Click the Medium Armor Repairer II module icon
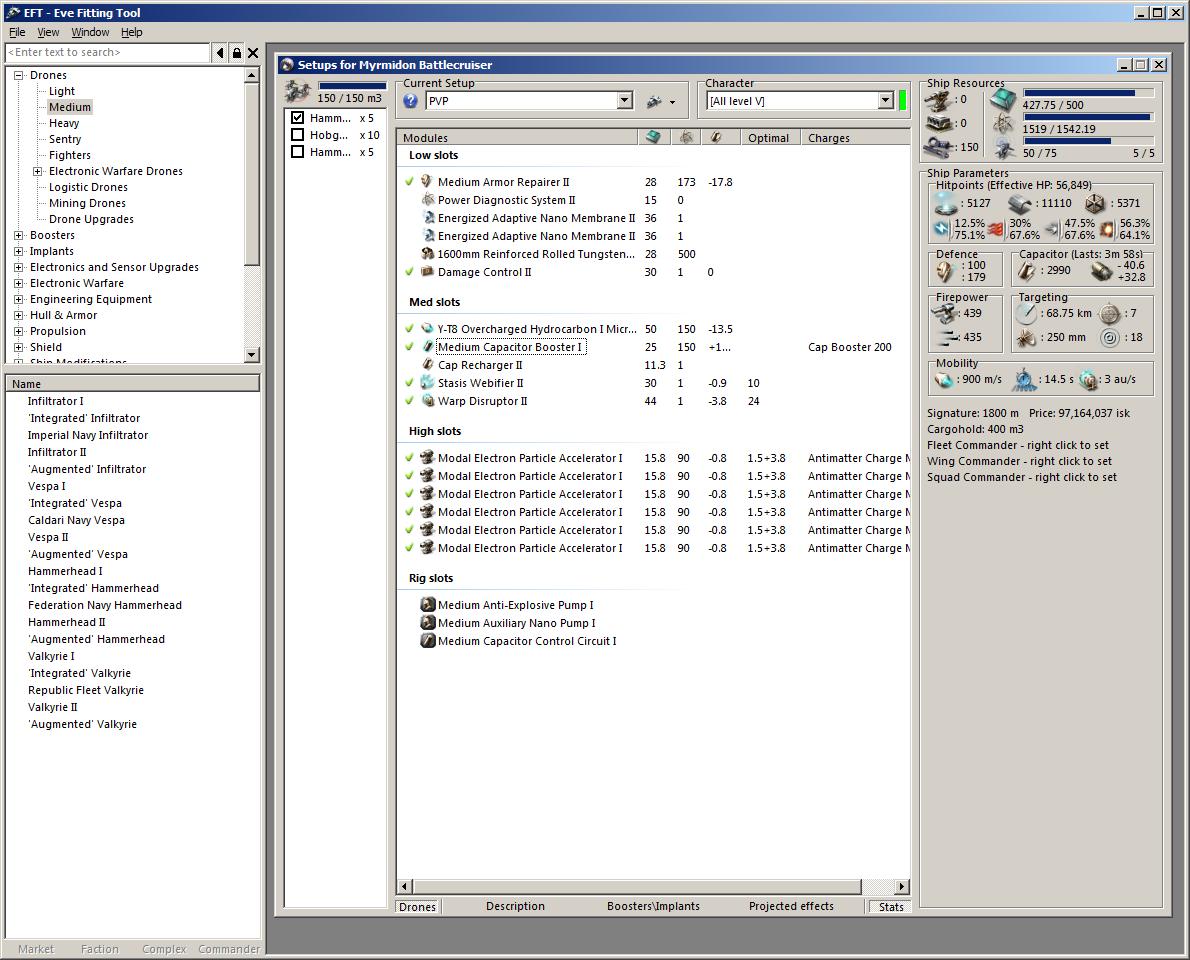1190x960 pixels. tap(427, 182)
